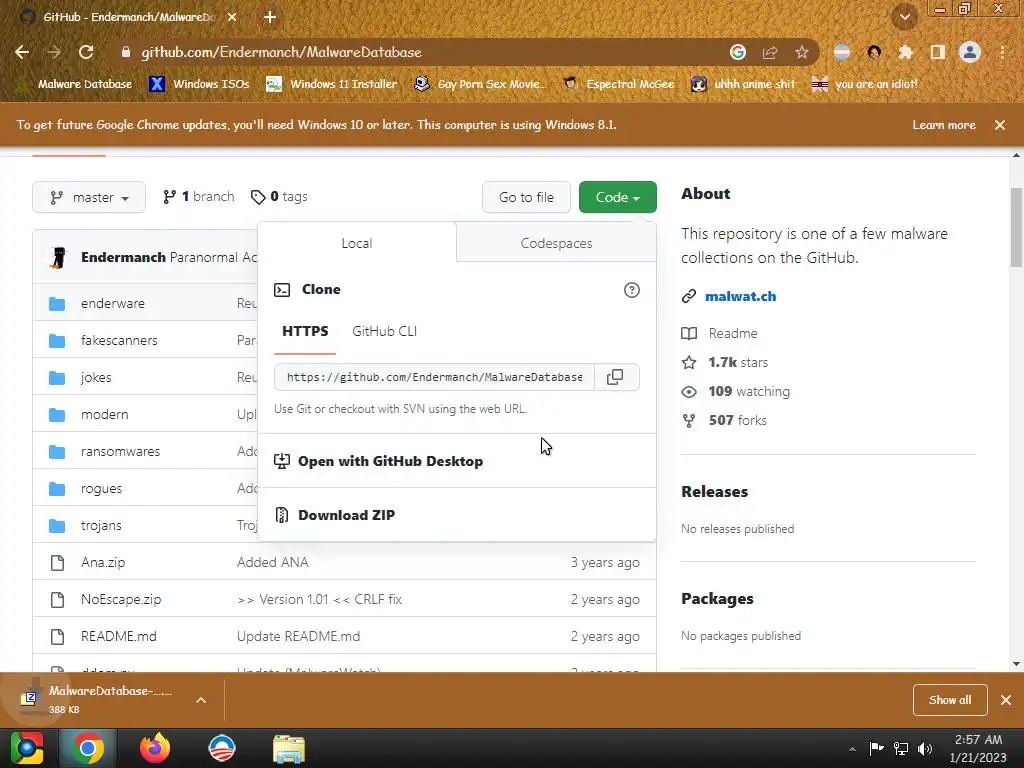Image resolution: width=1024 pixels, height=768 pixels.
Task: Collapse the green Code dropdown button
Action: coord(617,197)
